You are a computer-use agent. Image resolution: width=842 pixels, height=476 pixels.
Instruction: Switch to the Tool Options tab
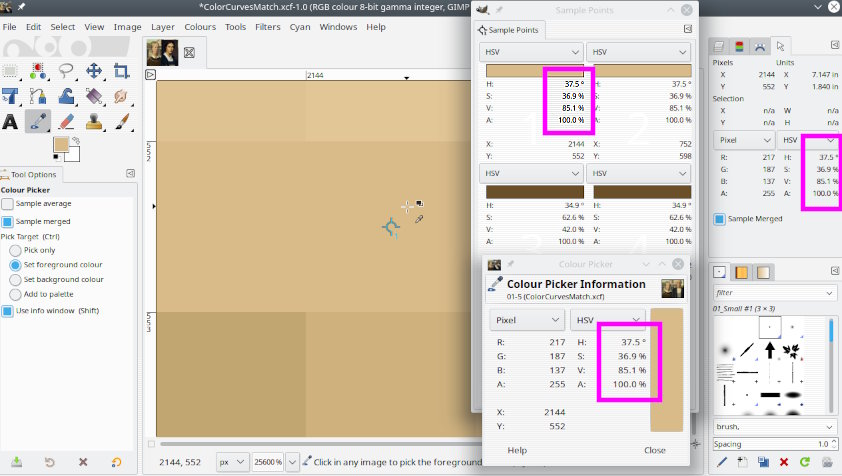click(29, 175)
